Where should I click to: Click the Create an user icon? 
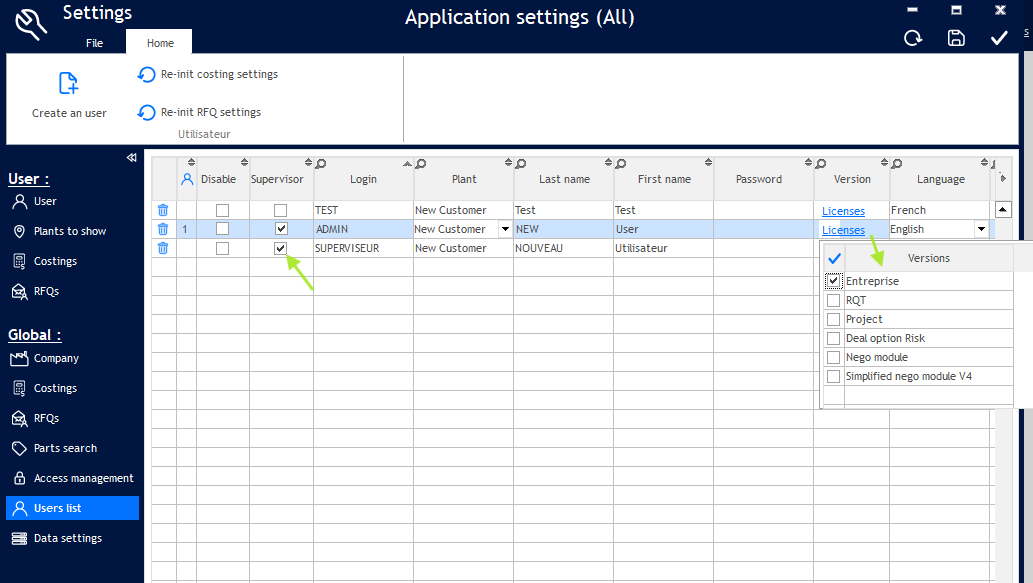point(68,83)
